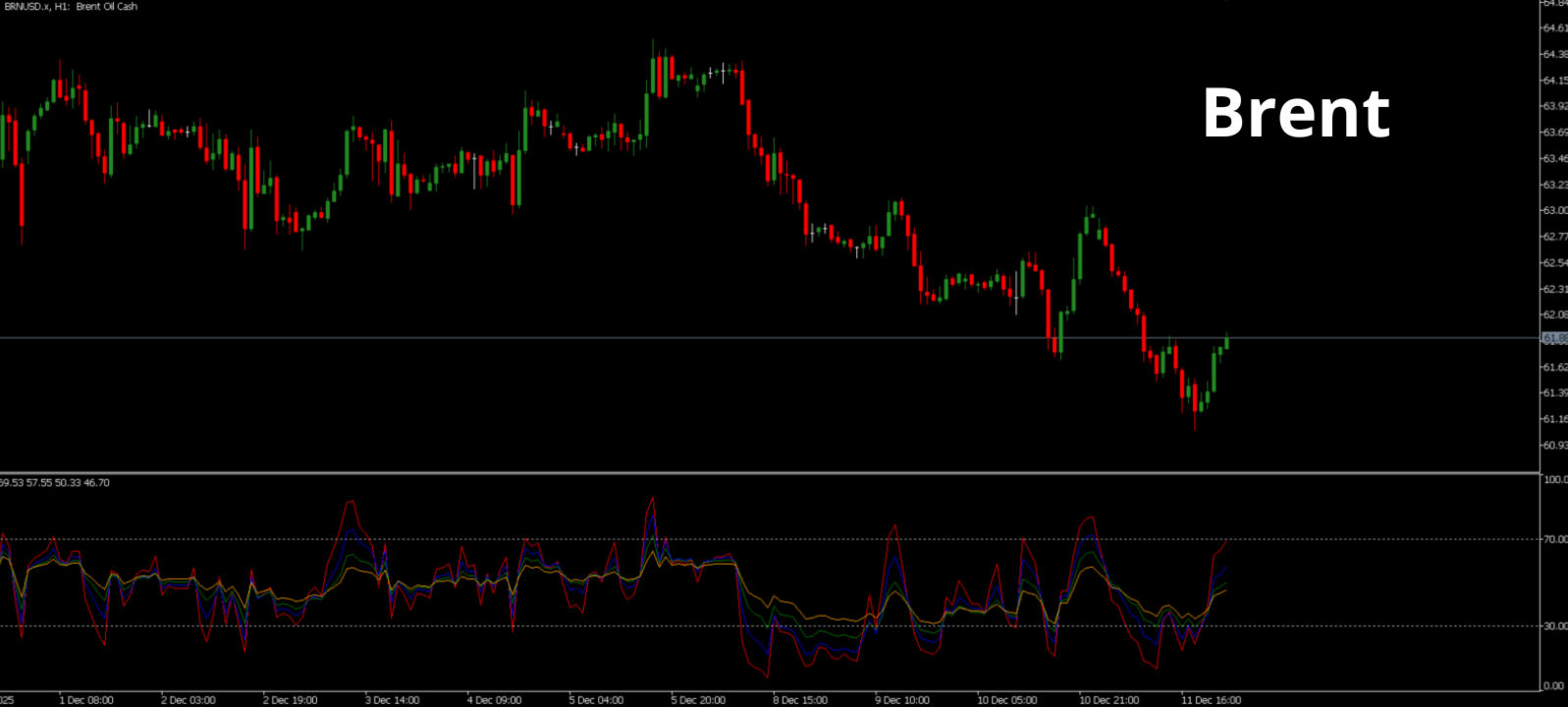Click the 62.31 price axis label
Image resolution: width=1568 pixels, height=707 pixels.
point(1555,289)
